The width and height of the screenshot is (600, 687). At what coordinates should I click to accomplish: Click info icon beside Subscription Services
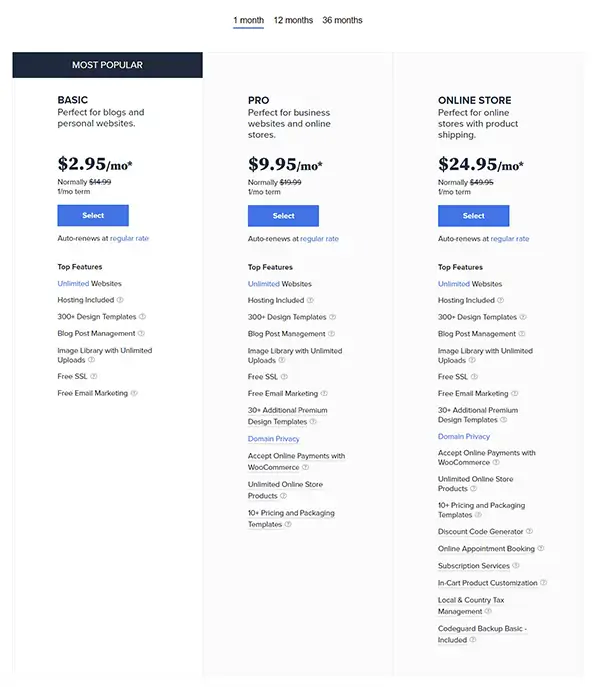[x=517, y=566]
